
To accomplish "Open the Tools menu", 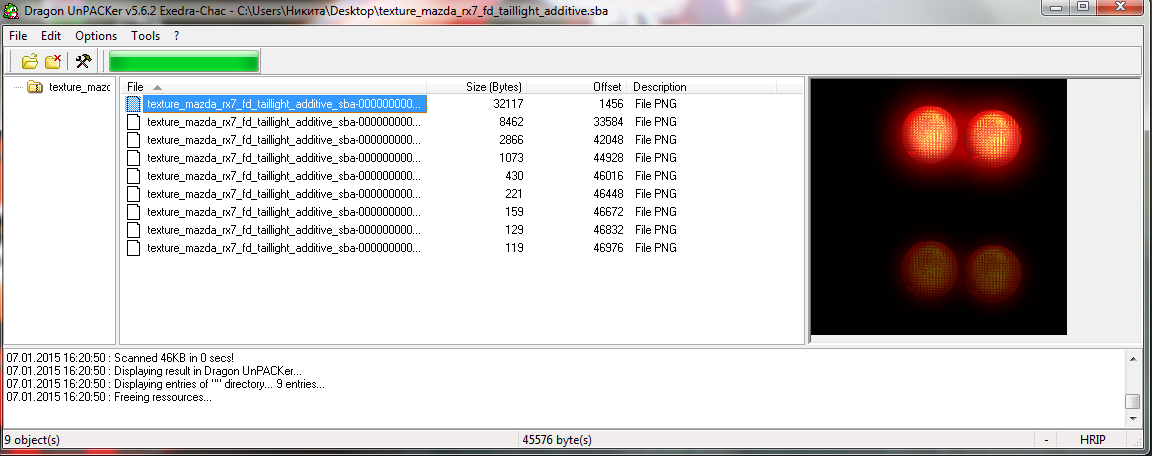I will [145, 35].
